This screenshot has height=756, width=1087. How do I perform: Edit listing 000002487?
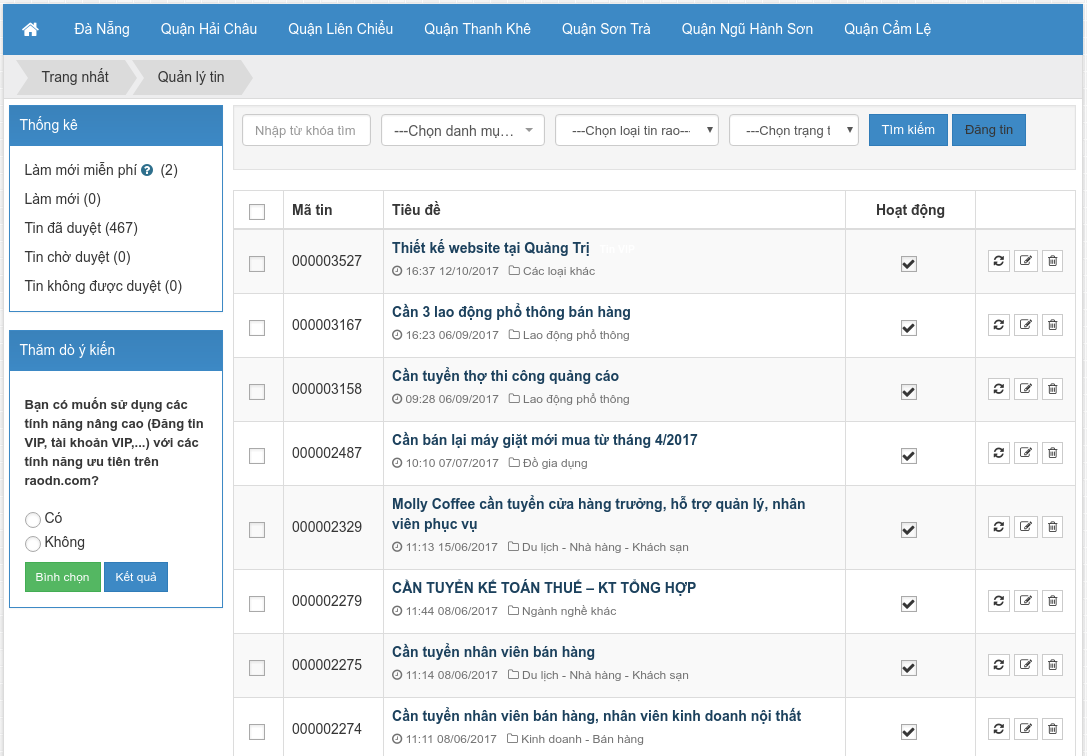(x=1025, y=453)
